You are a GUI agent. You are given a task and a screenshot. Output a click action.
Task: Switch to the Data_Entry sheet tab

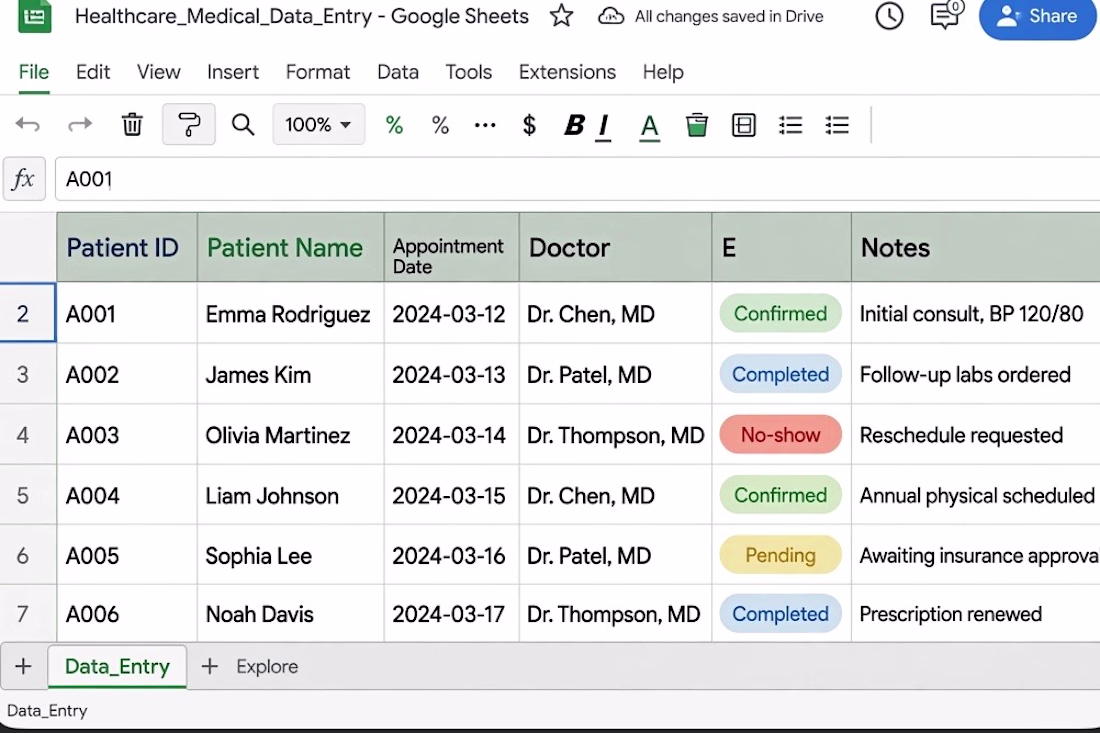[117, 666]
